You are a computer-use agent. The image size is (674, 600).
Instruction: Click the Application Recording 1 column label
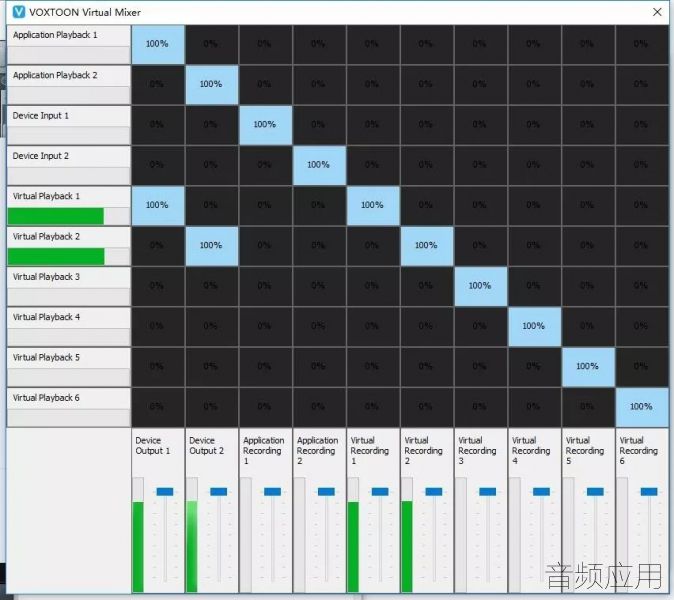pos(263,451)
